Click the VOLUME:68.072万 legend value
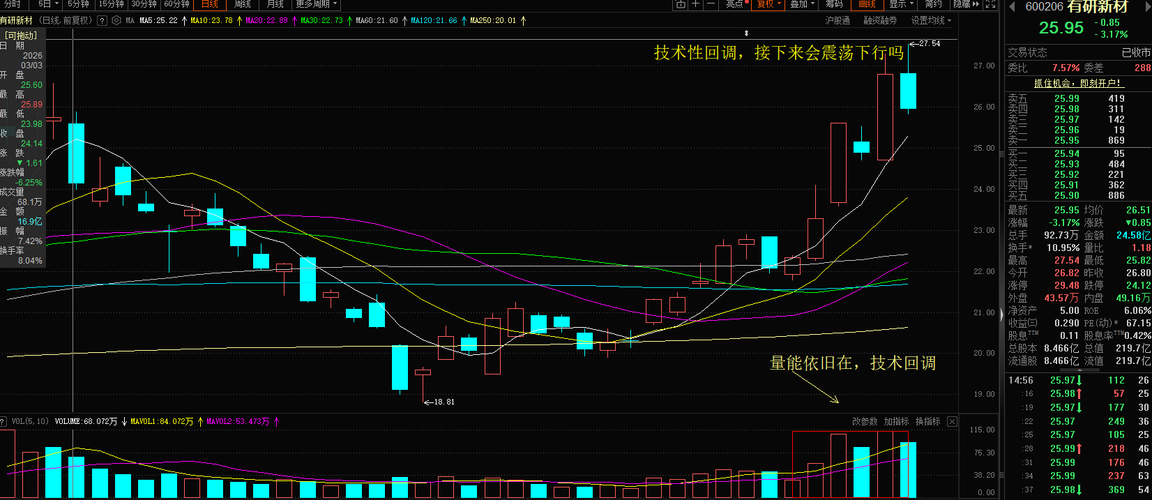 tap(86, 421)
